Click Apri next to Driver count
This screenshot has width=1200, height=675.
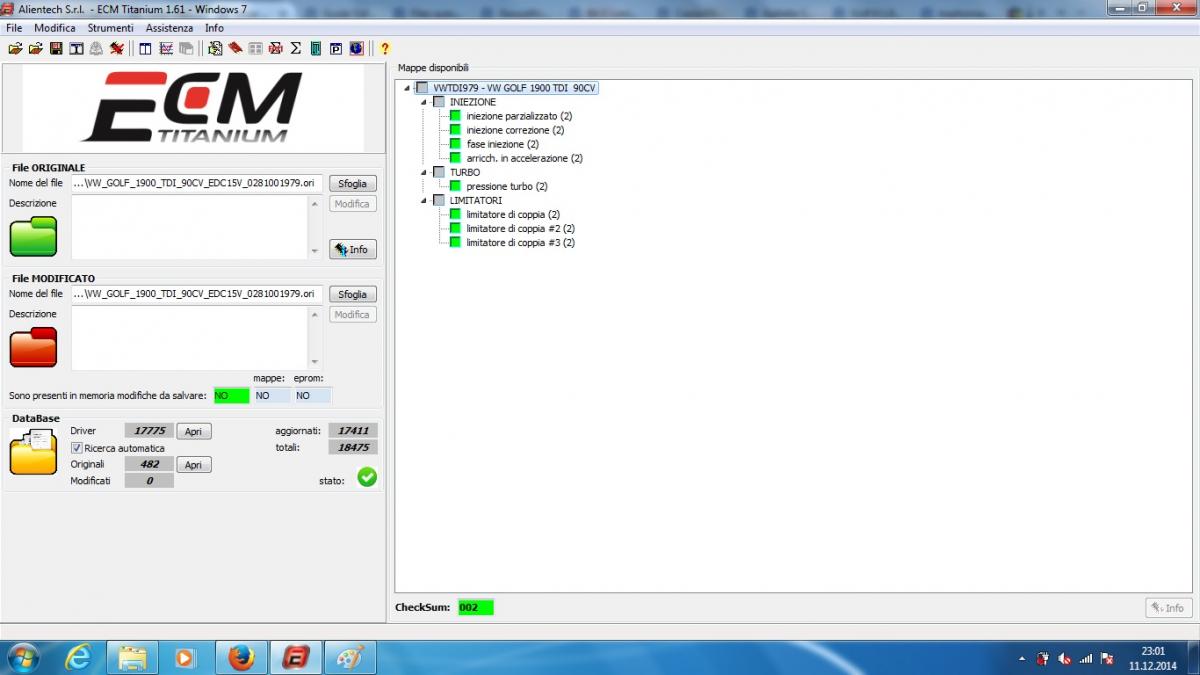coord(194,431)
